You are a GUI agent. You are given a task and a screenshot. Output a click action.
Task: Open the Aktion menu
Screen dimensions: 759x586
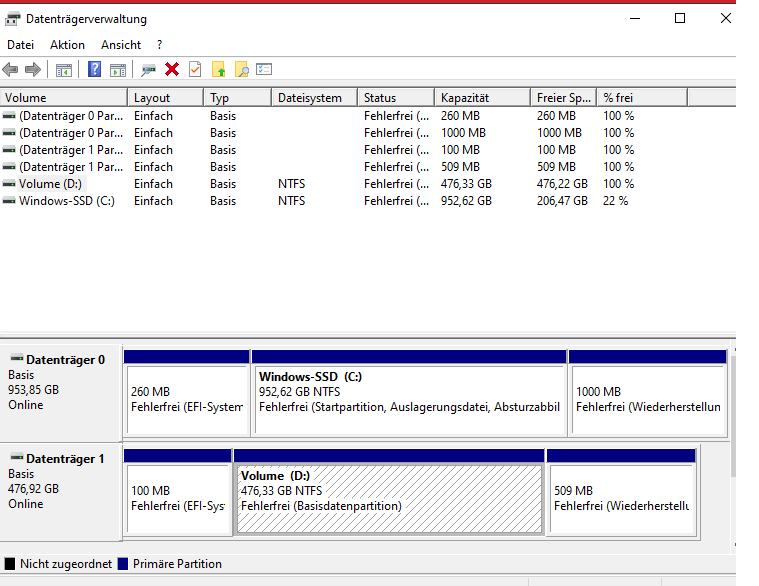click(67, 45)
